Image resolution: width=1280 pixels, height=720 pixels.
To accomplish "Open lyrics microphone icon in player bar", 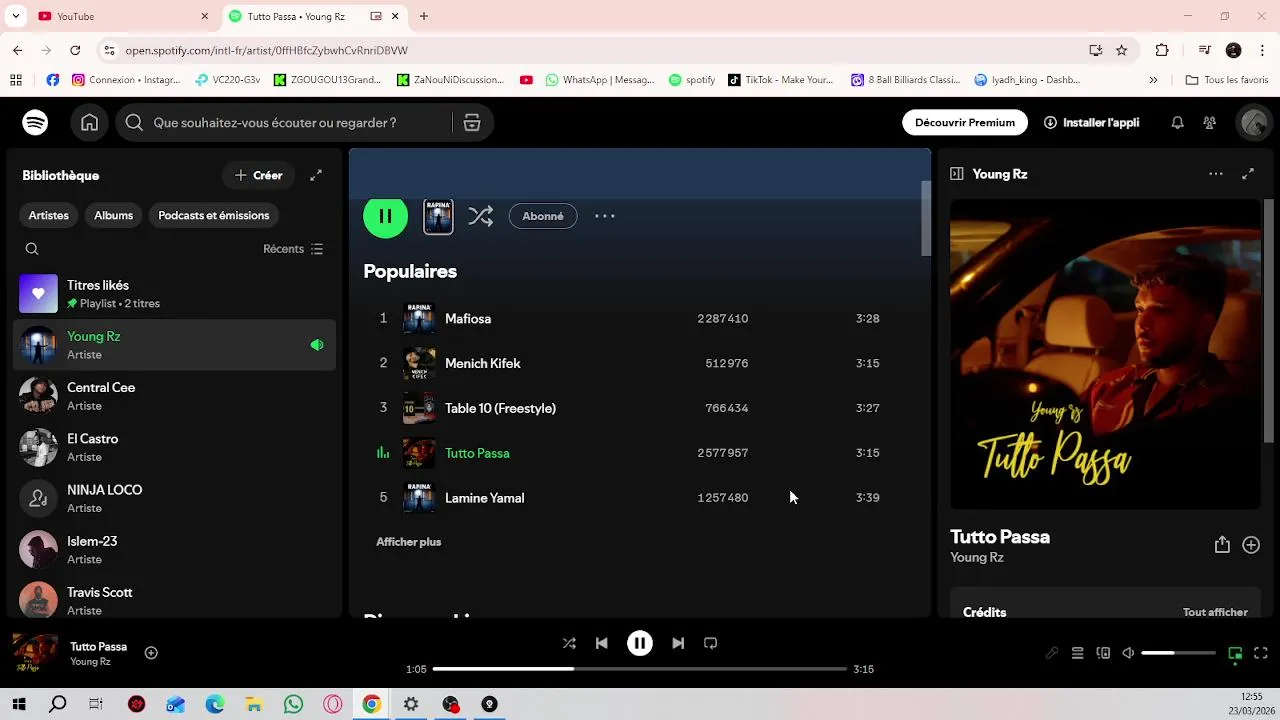I will pyautogui.click(x=1052, y=653).
